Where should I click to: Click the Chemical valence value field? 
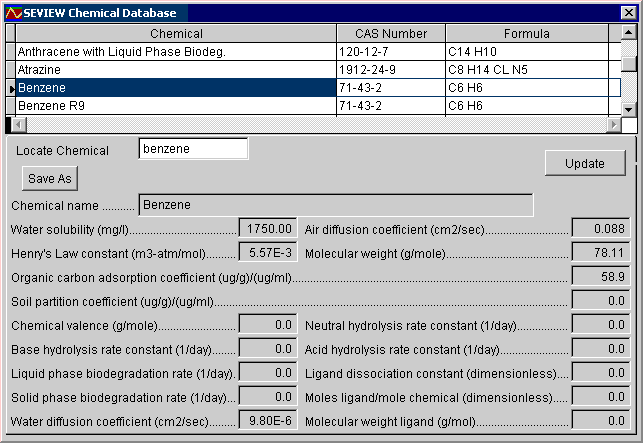pos(268,325)
